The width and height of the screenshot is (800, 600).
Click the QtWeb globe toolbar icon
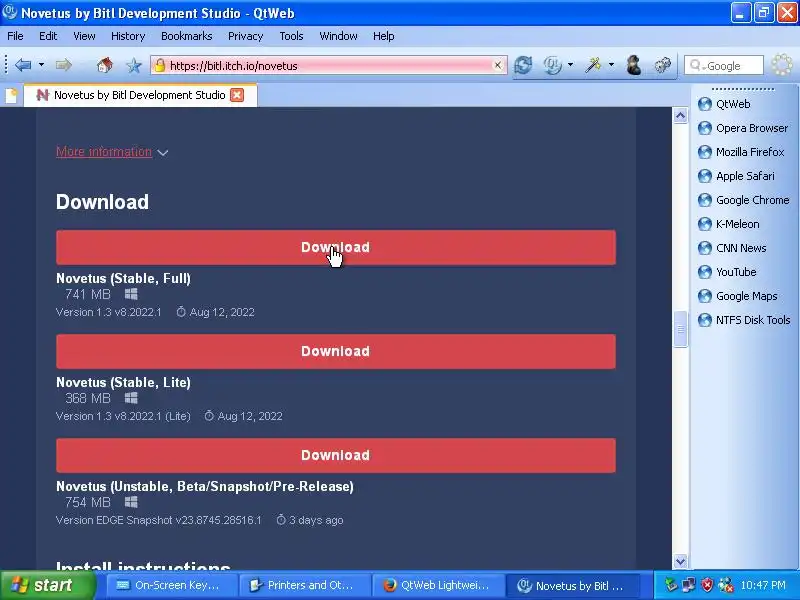552,65
